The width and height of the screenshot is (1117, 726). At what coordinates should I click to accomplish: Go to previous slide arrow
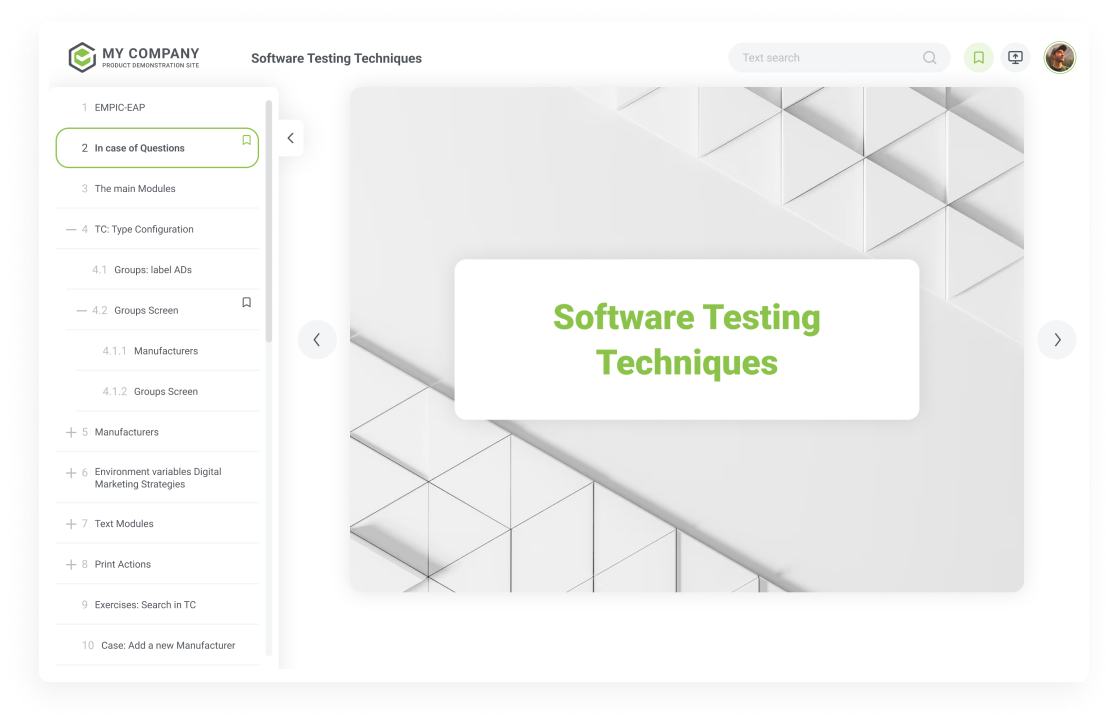coord(317,340)
